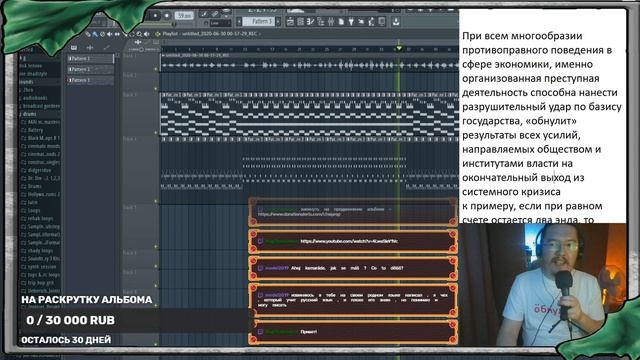Toggle the mute switch on Track 2

coord(156,89)
